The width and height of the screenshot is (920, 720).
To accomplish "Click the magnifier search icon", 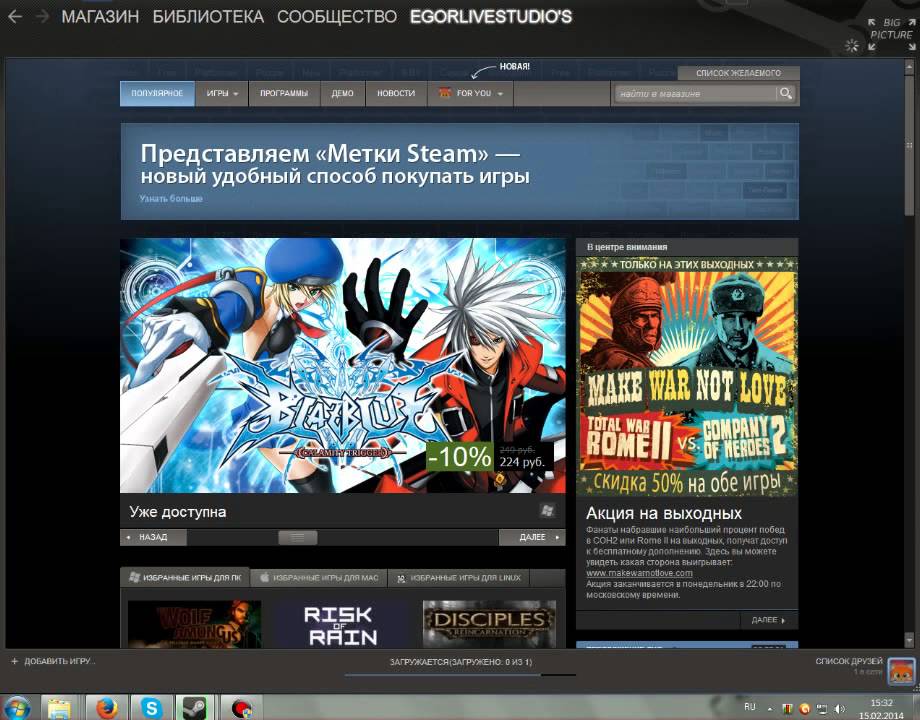I will click(x=786, y=93).
